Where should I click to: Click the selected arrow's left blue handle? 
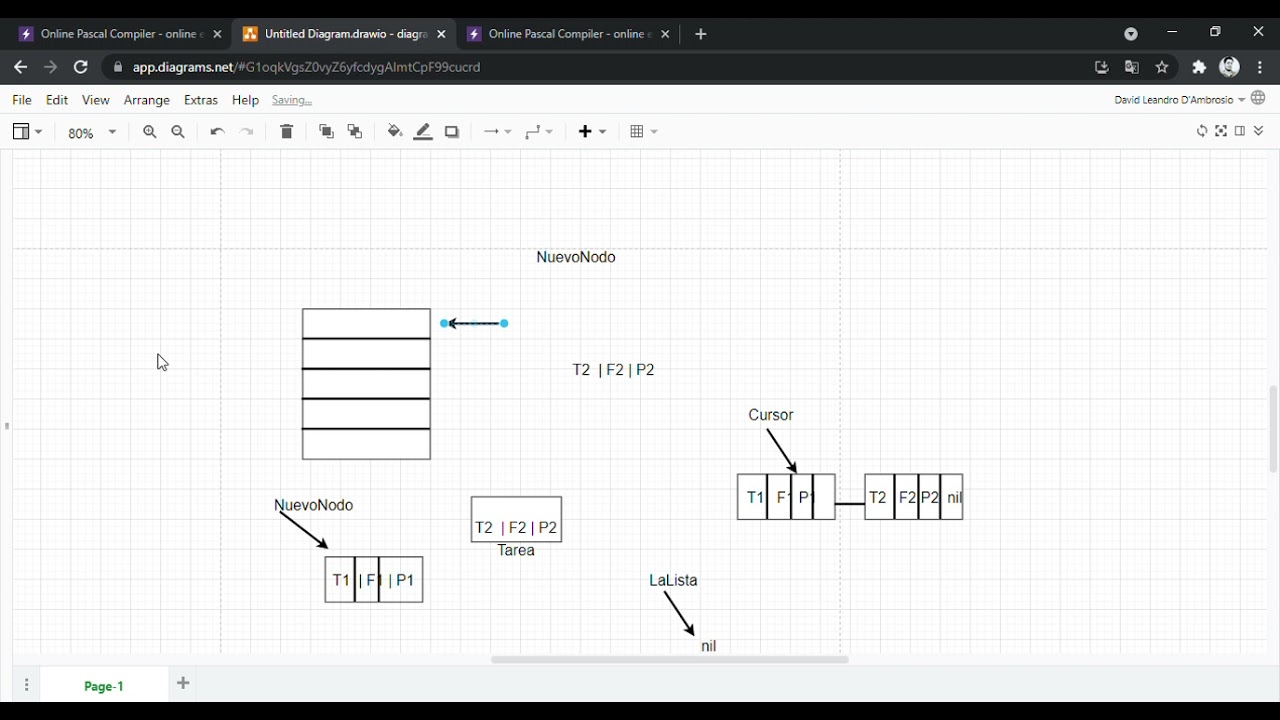444,324
